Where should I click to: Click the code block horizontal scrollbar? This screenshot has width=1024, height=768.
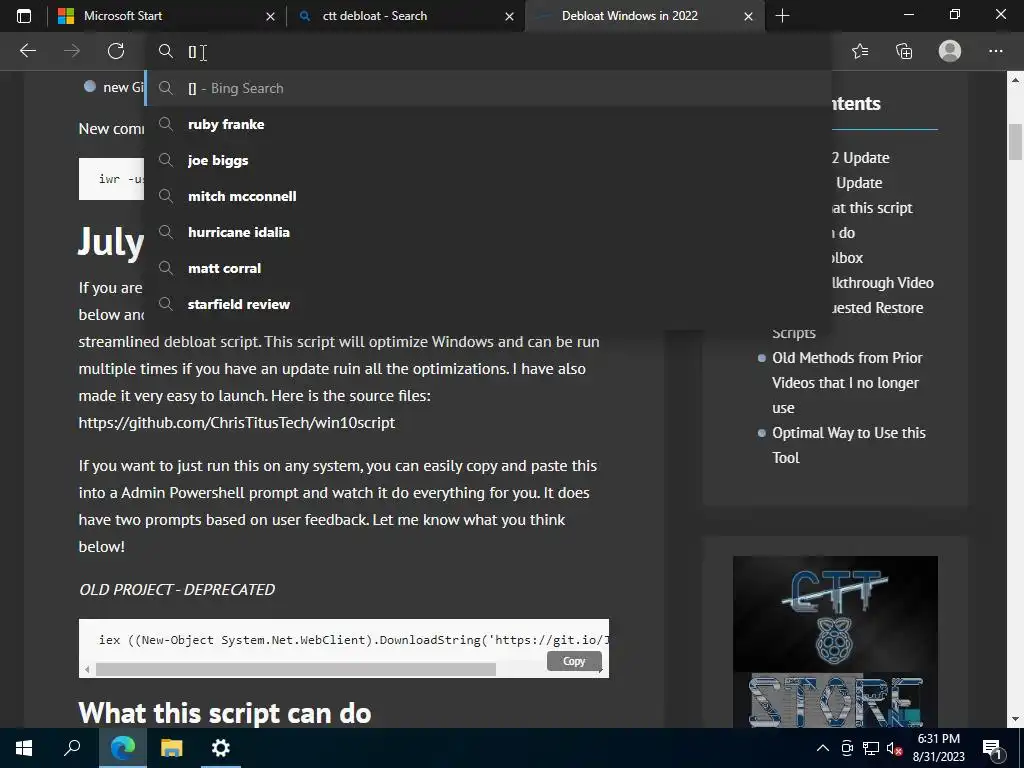(x=296, y=669)
